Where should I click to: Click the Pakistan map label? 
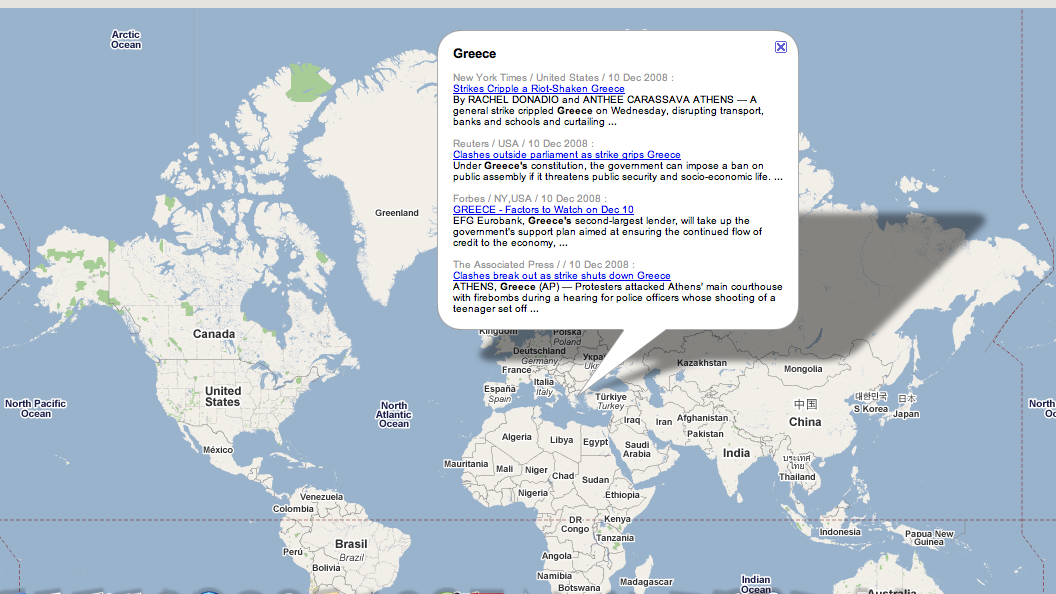(x=705, y=434)
